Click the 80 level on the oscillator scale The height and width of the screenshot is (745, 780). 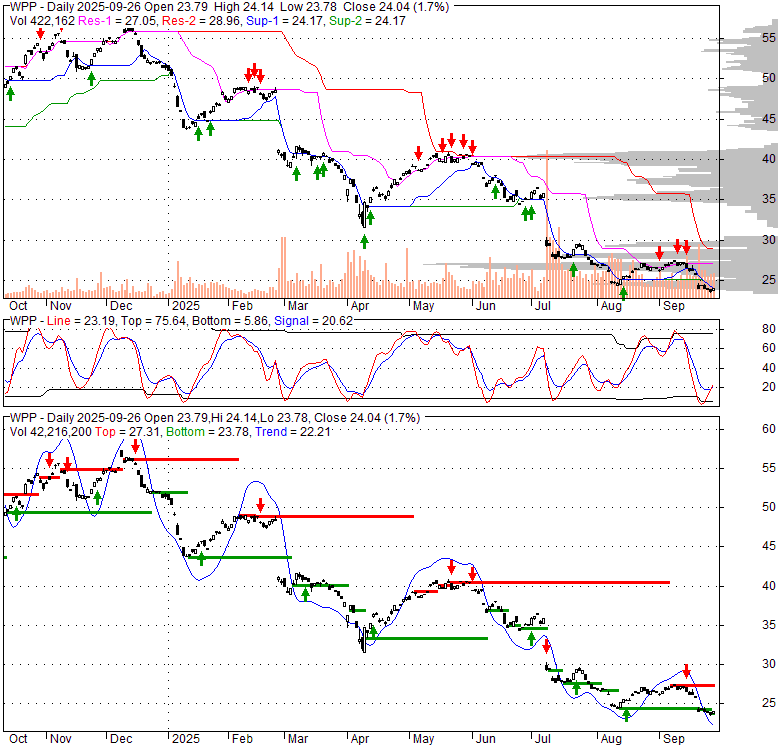(x=769, y=329)
